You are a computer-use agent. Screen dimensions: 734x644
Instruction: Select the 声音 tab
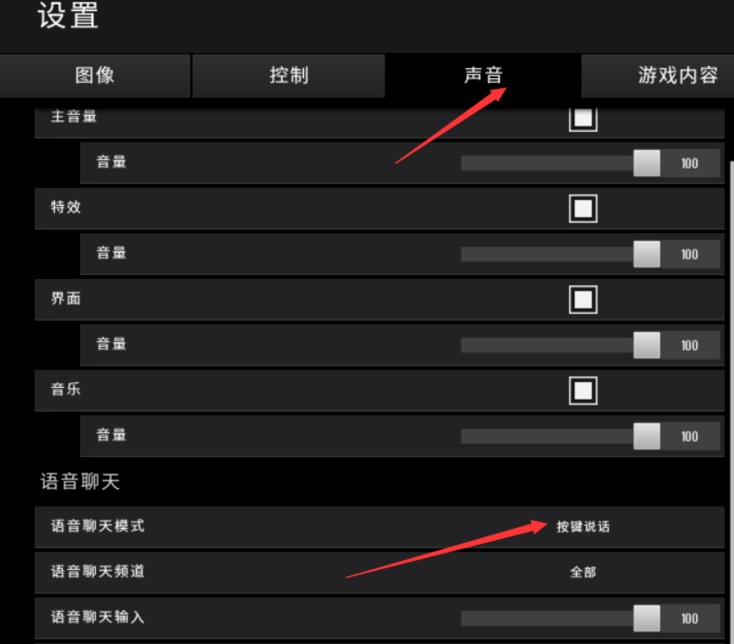[483, 76]
